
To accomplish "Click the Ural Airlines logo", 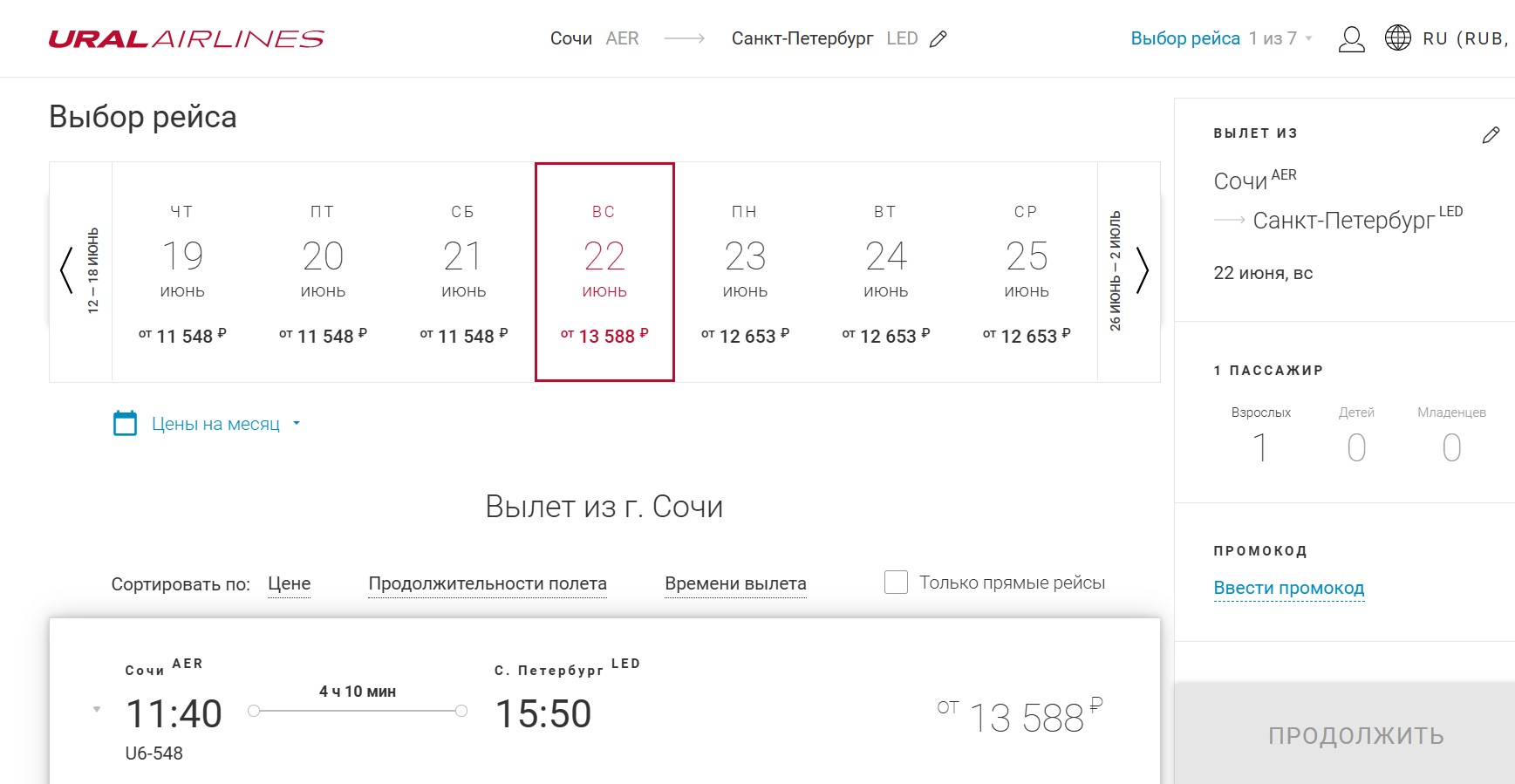I will [x=186, y=39].
